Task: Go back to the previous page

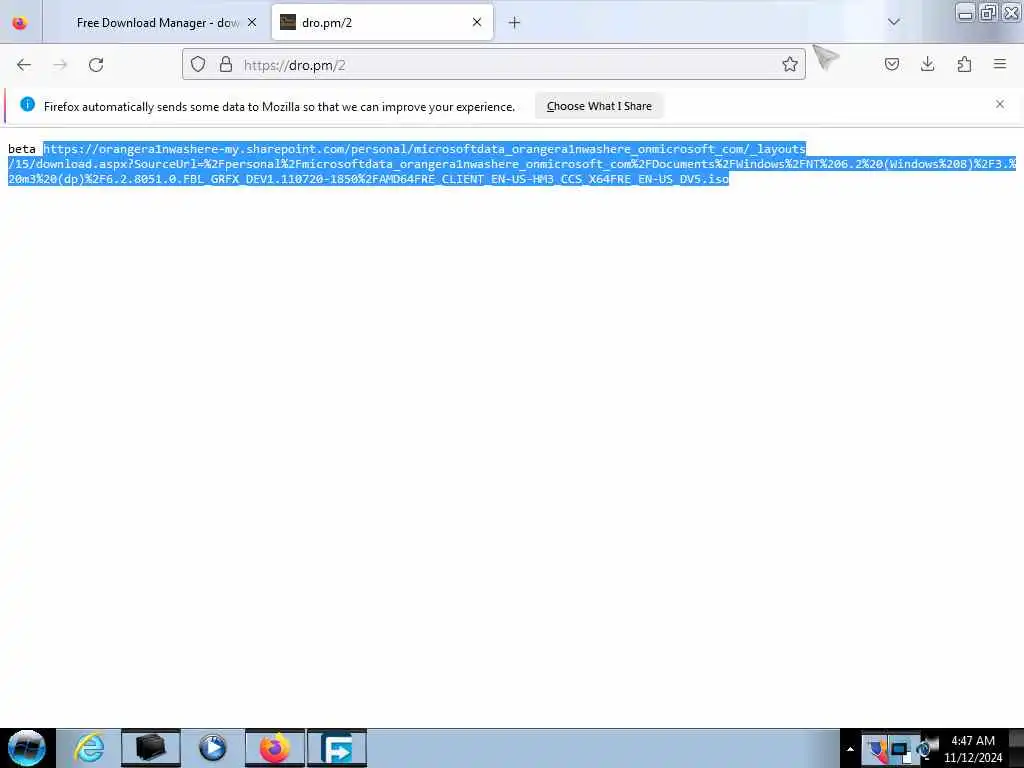Action: 24,65
